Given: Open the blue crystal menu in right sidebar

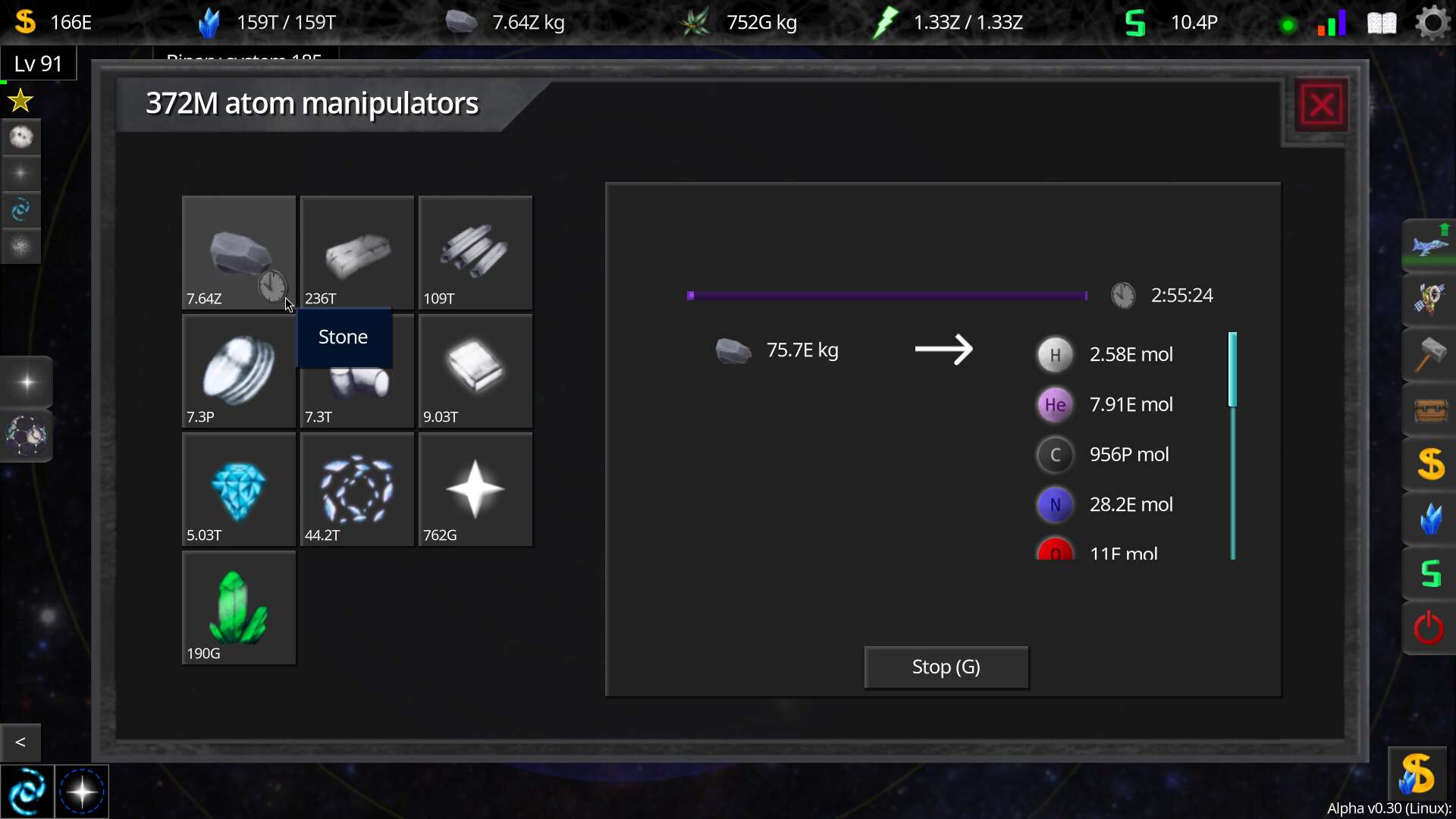Looking at the screenshot, I should coord(1430,519).
